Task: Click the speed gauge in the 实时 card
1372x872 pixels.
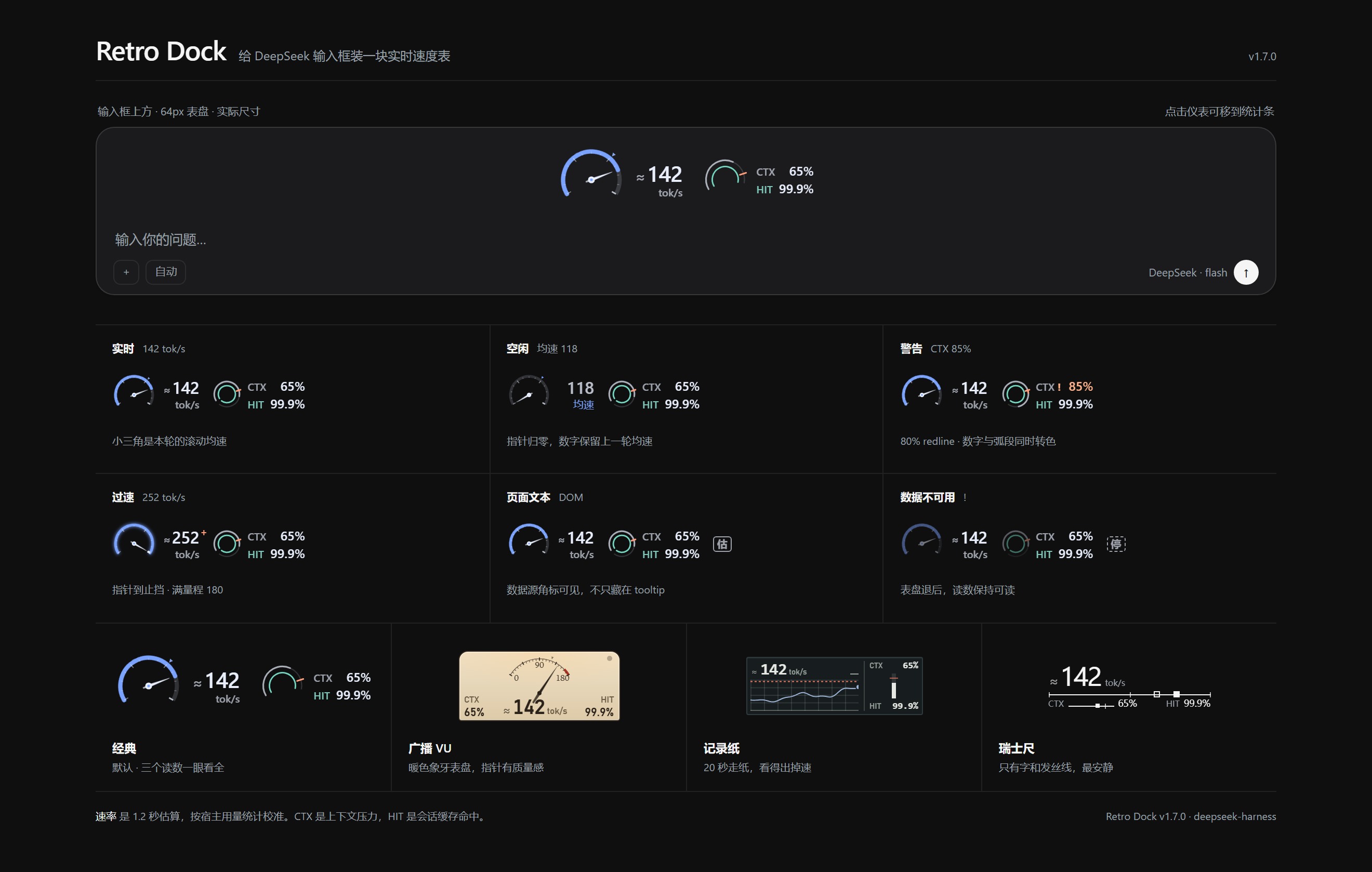Action: (x=134, y=391)
